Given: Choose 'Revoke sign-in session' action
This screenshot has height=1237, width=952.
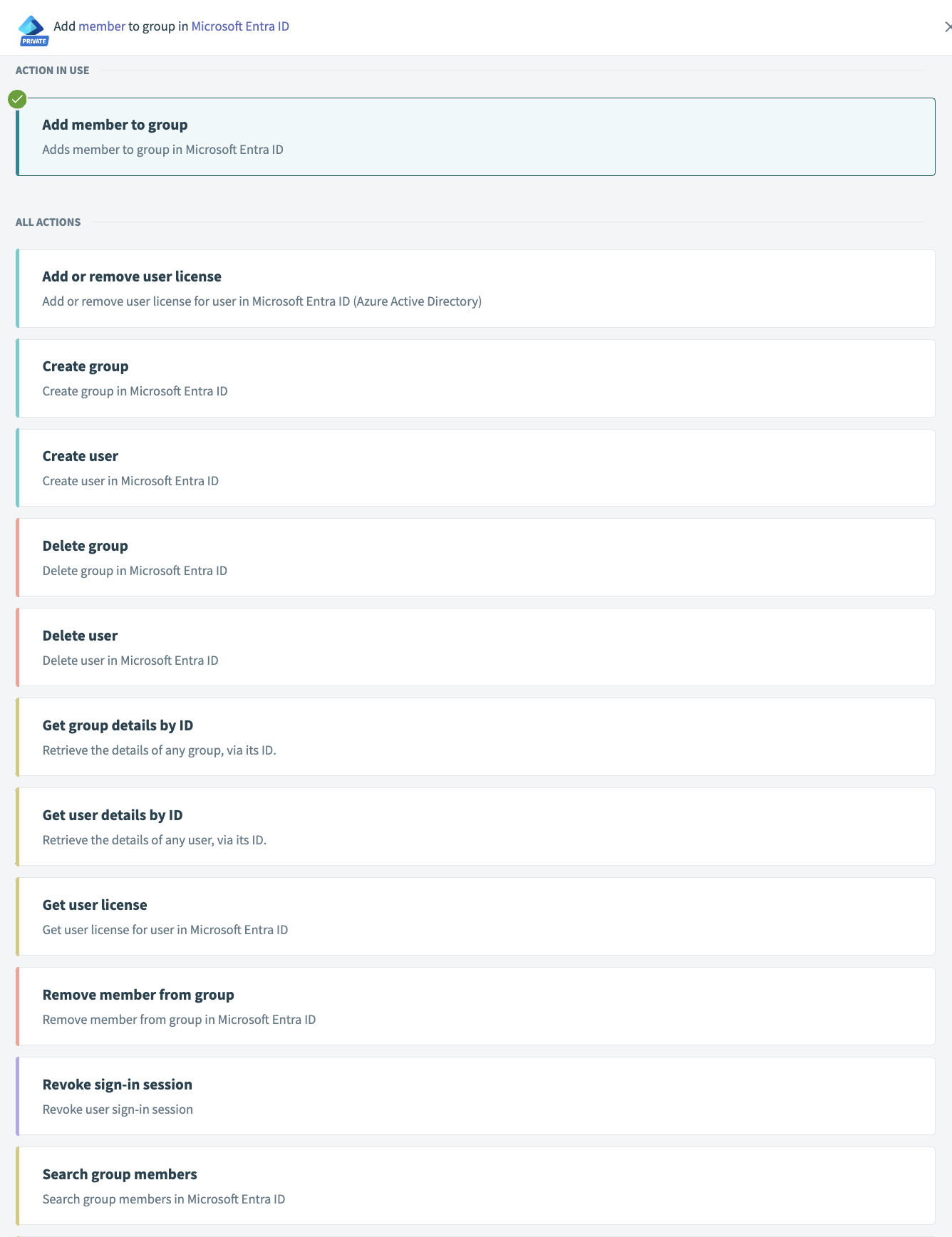Looking at the screenshot, I should pos(475,1097).
